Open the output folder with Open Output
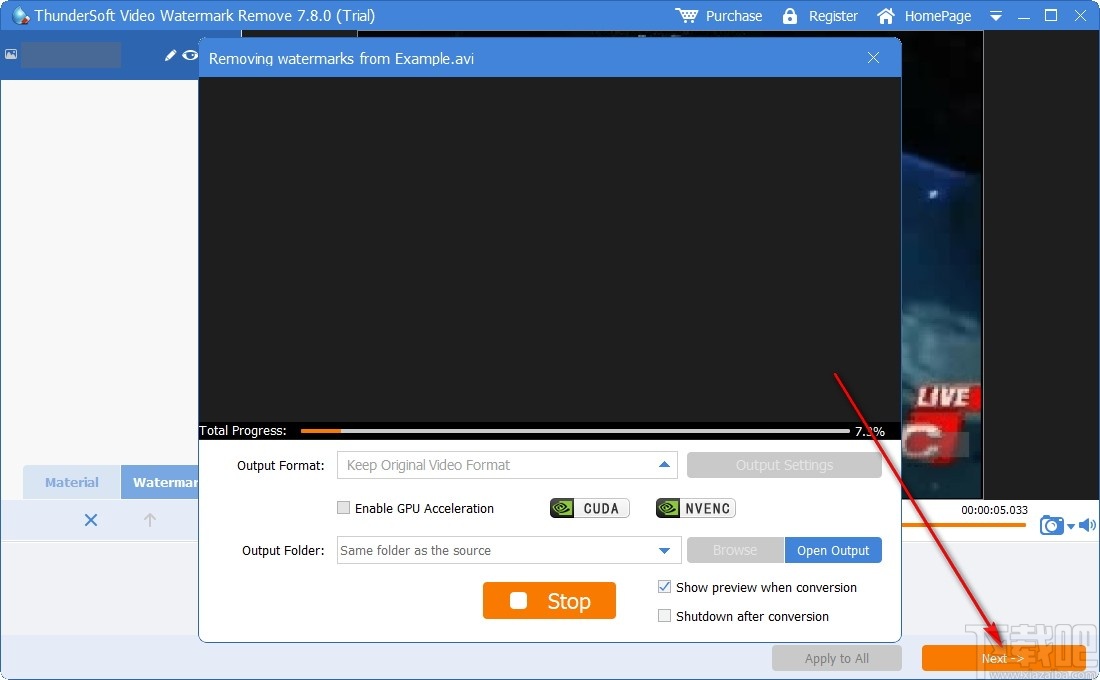Screen dimensions: 1100x680 833,550
